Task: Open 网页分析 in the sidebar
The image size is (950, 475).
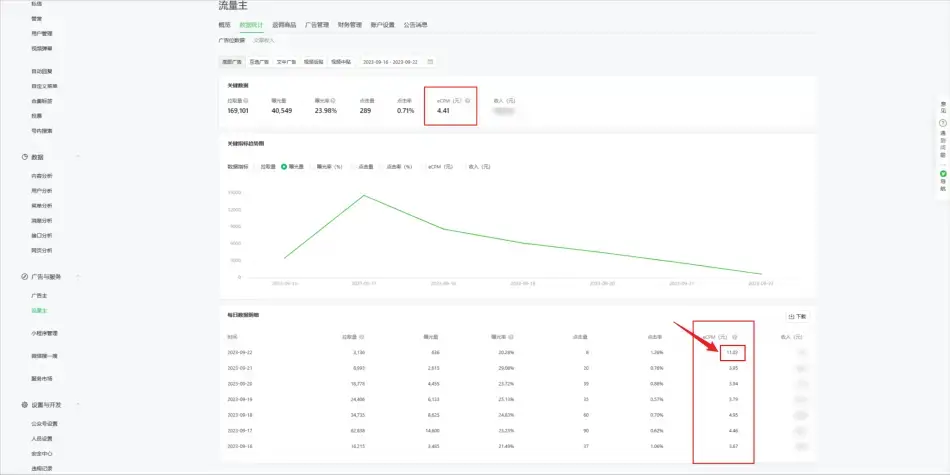Action: click(x=42, y=250)
